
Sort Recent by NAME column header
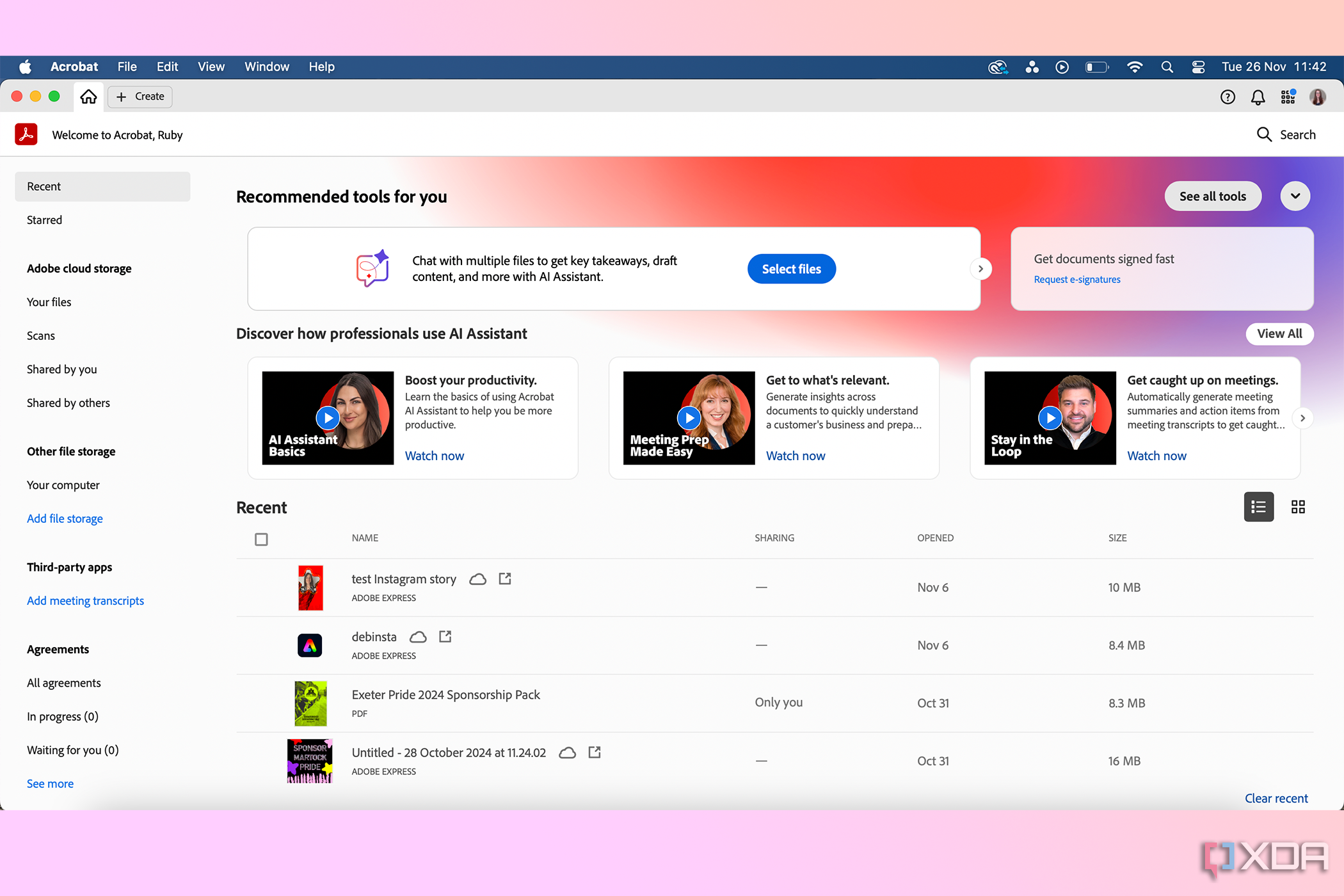tap(365, 538)
